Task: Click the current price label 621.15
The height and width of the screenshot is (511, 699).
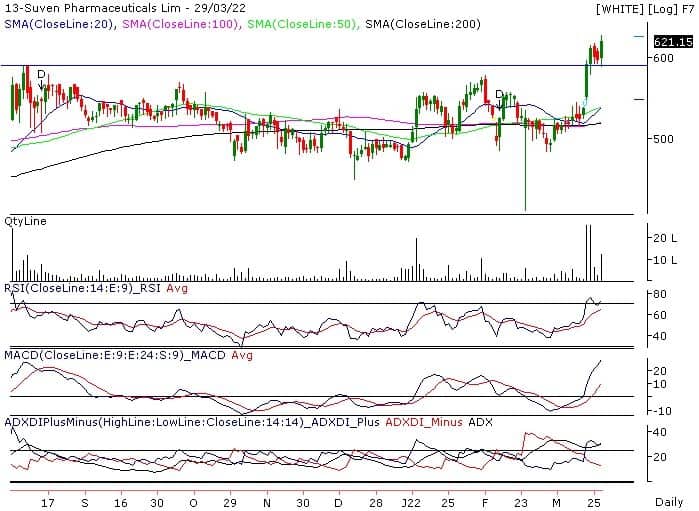Action: click(673, 42)
